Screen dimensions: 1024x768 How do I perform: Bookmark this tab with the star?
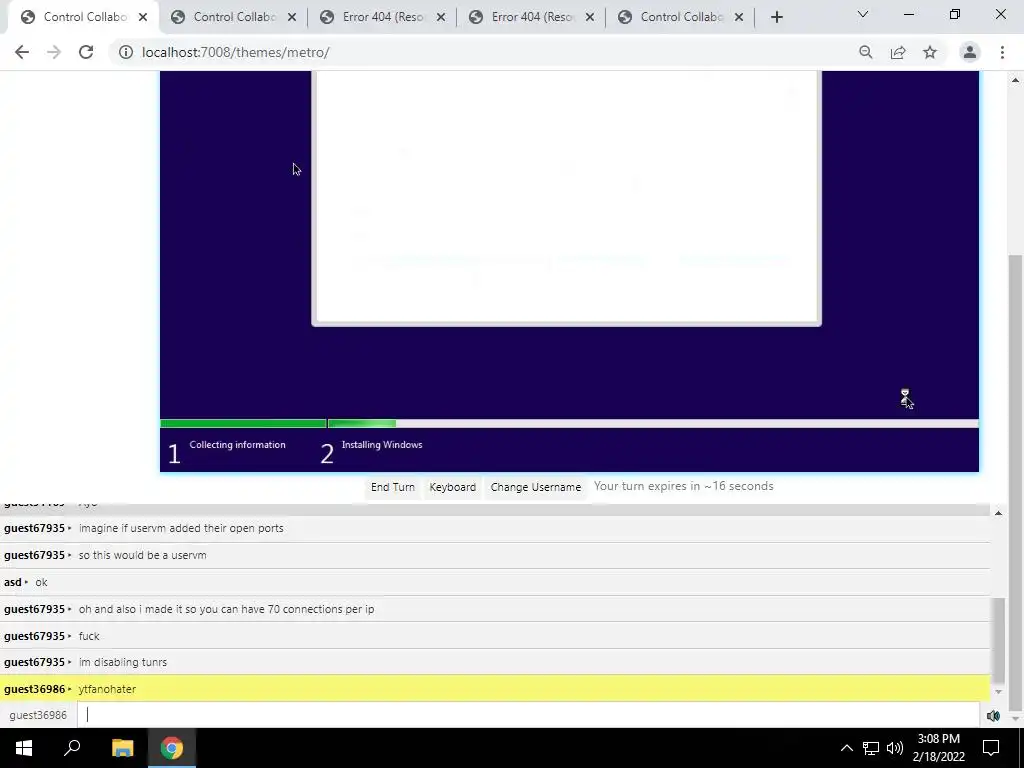tap(930, 52)
